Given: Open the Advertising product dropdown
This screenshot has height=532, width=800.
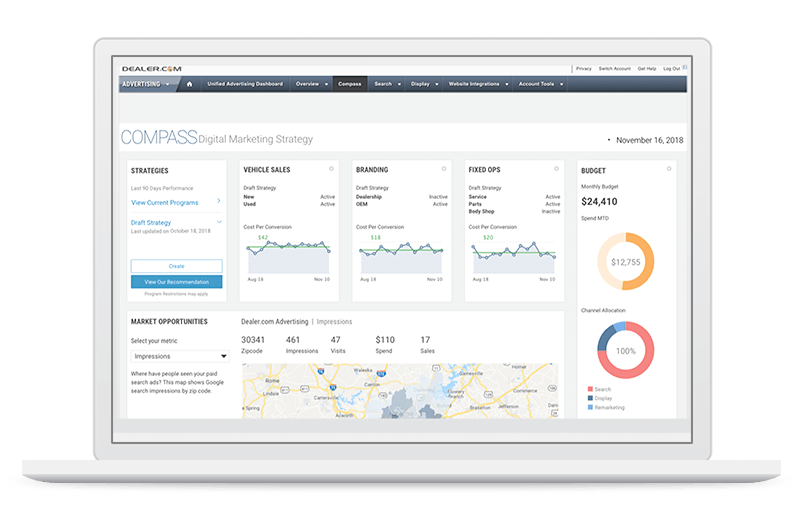Looking at the screenshot, I should 146,84.
